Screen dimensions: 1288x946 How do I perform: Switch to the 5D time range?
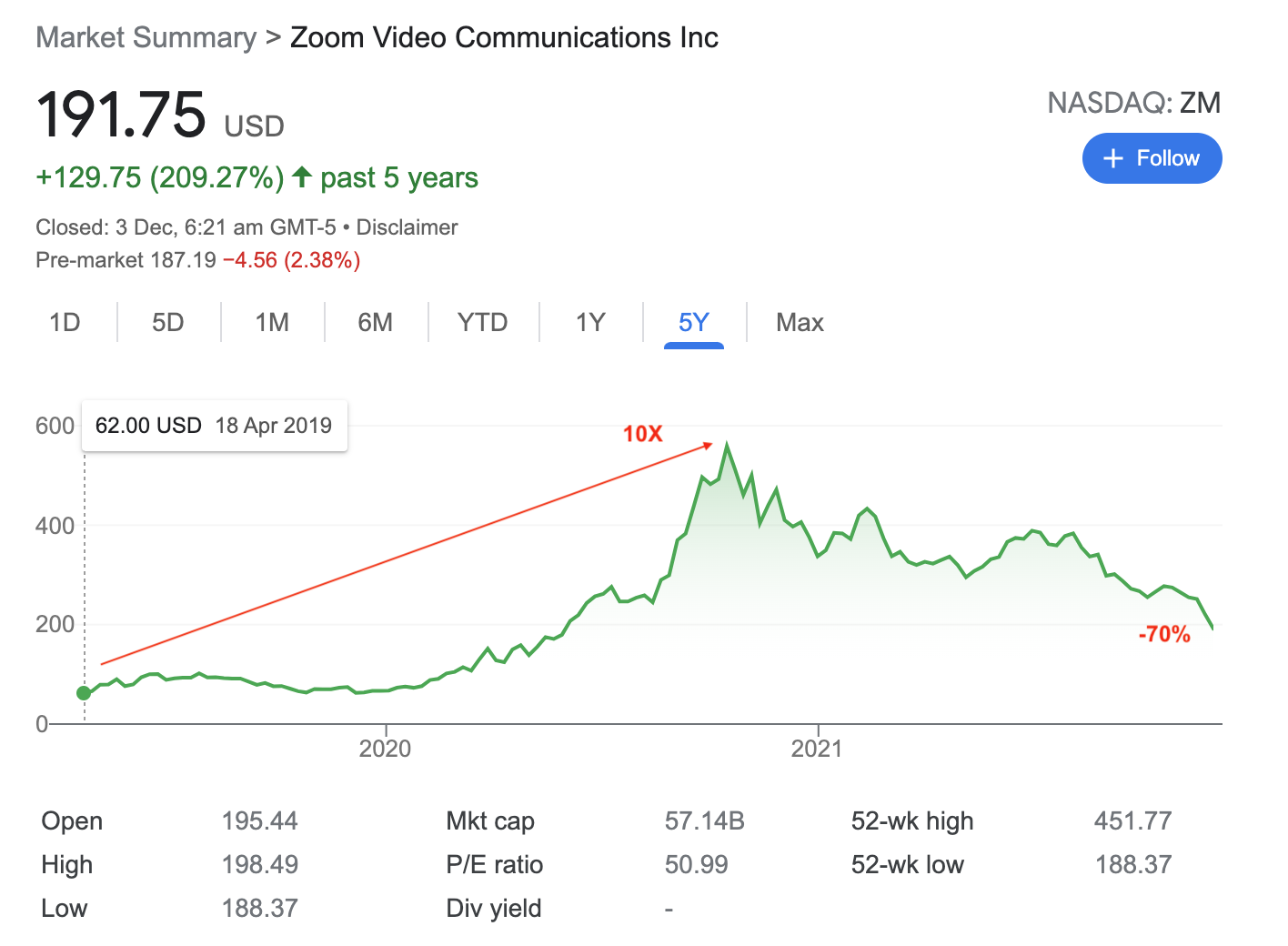click(x=167, y=322)
